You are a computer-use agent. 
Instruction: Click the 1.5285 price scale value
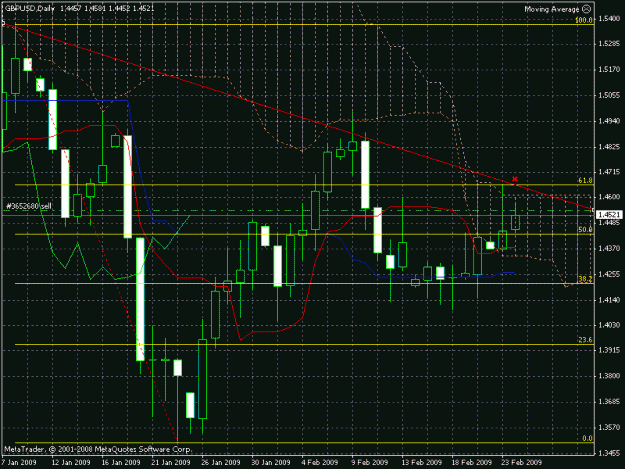click(609, 43)
